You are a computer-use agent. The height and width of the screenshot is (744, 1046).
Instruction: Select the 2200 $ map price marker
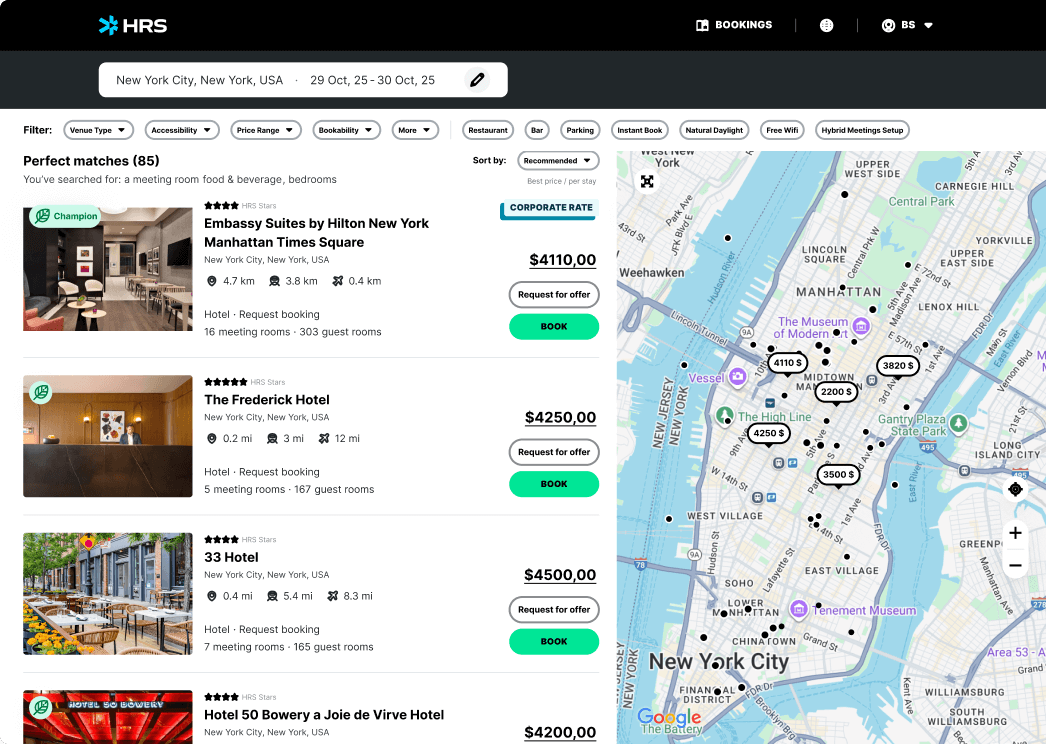coord(836,392)
